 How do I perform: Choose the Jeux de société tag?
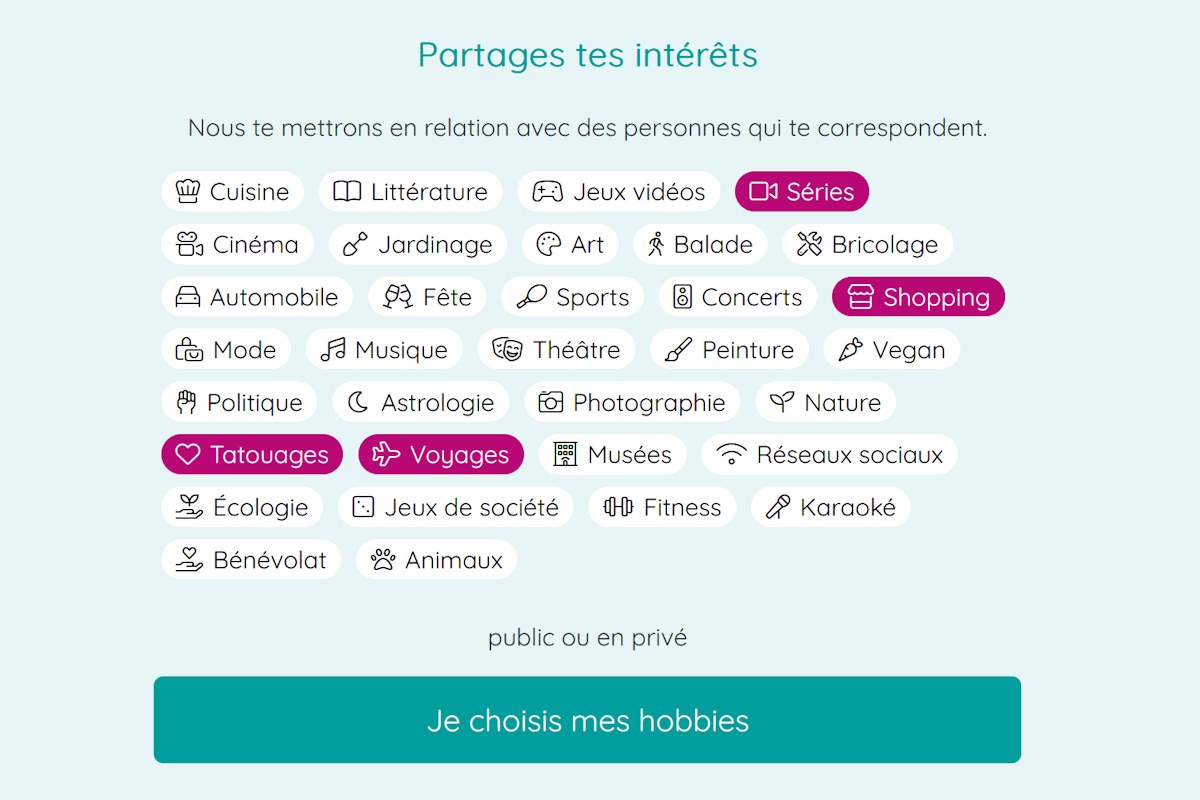pos(455,508)
